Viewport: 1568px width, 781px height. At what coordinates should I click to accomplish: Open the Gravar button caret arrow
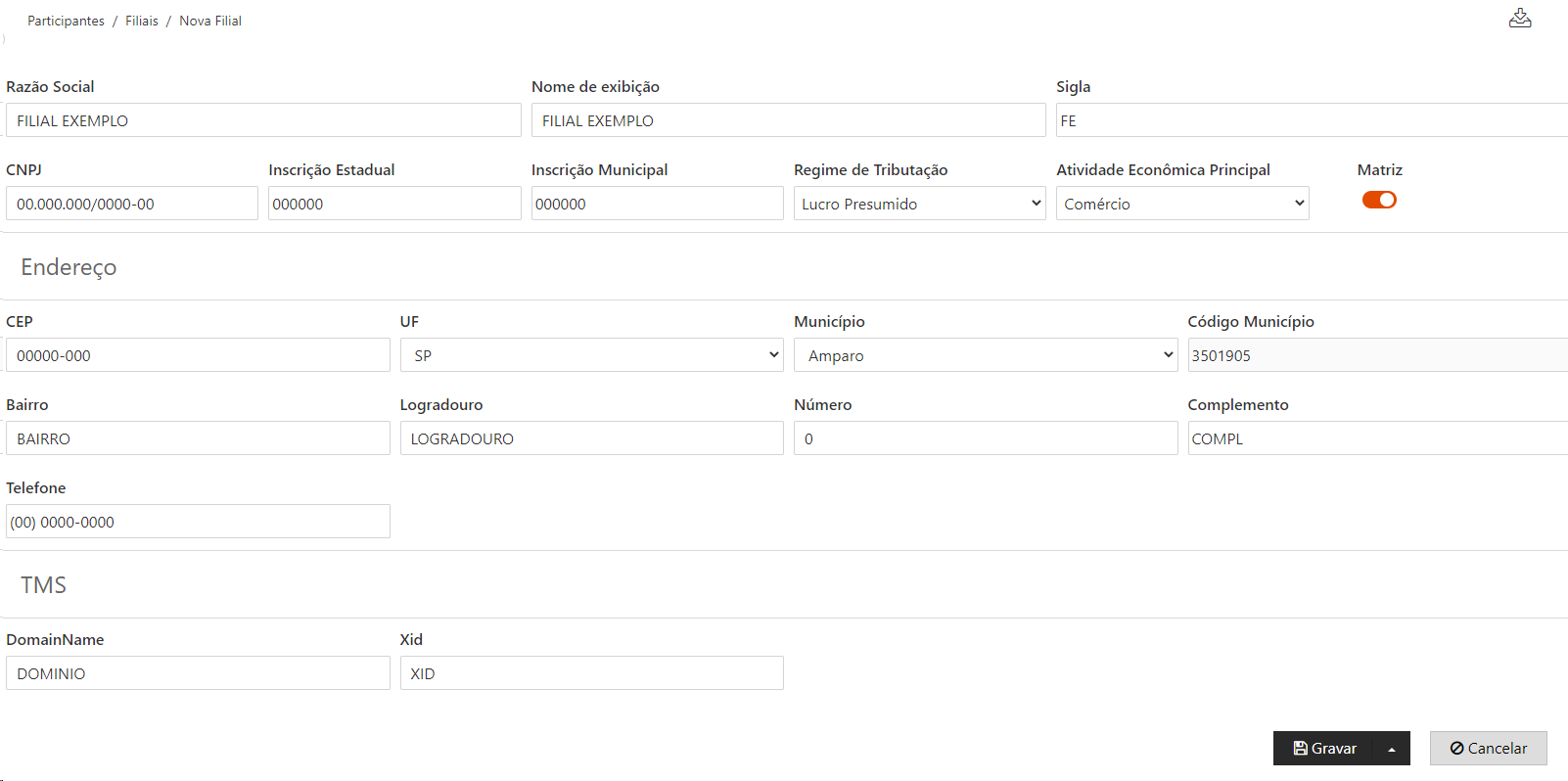coord(1391,749)
